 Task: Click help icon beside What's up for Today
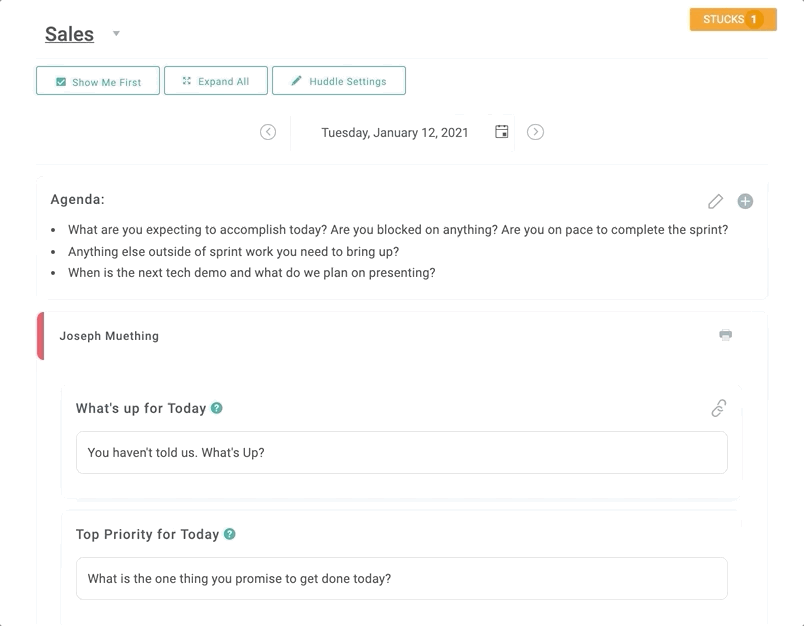pos(217,408)
